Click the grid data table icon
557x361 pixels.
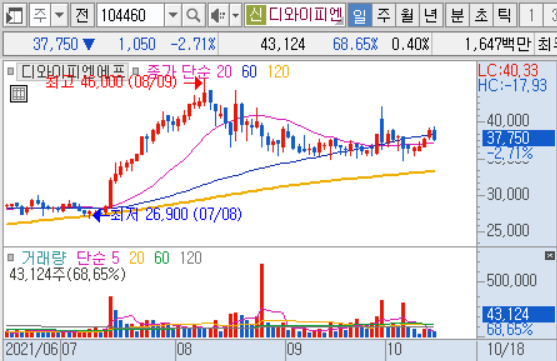click(18, 94)
